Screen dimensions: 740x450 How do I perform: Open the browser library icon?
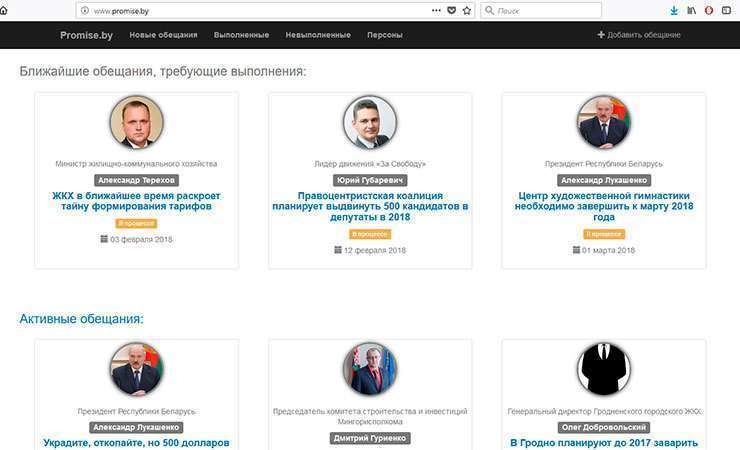pos(691,10)
